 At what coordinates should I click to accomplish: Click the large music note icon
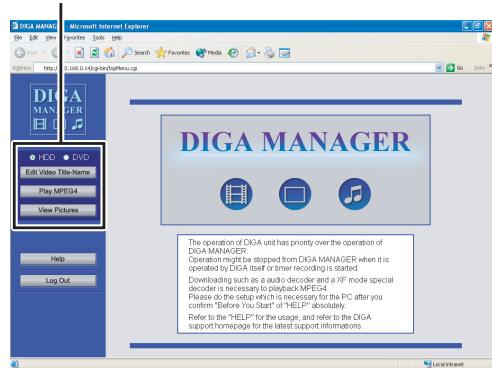tap(354, 194)
